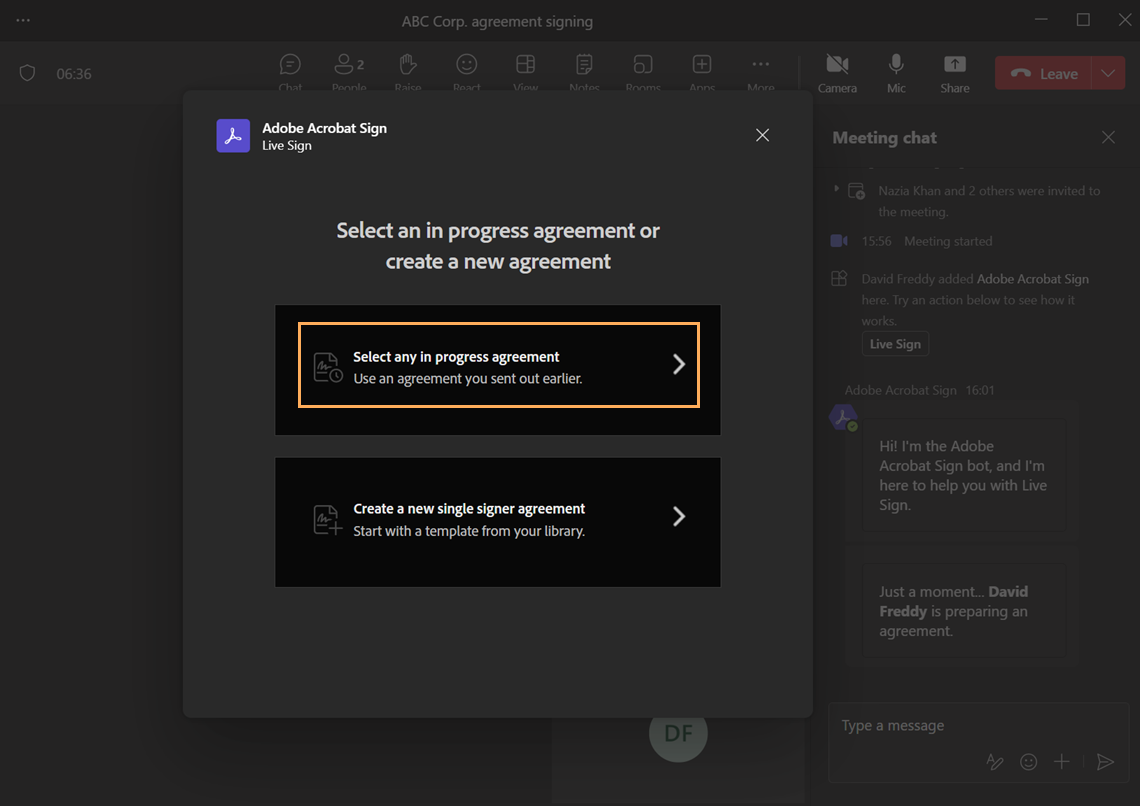Image resolution: width=1140 pixels, height=806 pixels.
Task: Click the Type a message input field
Action: point(930,725)
